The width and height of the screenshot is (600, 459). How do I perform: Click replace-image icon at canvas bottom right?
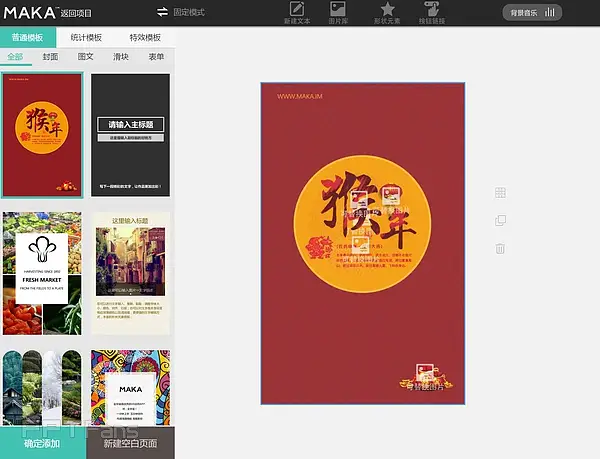tap(423, 372)
